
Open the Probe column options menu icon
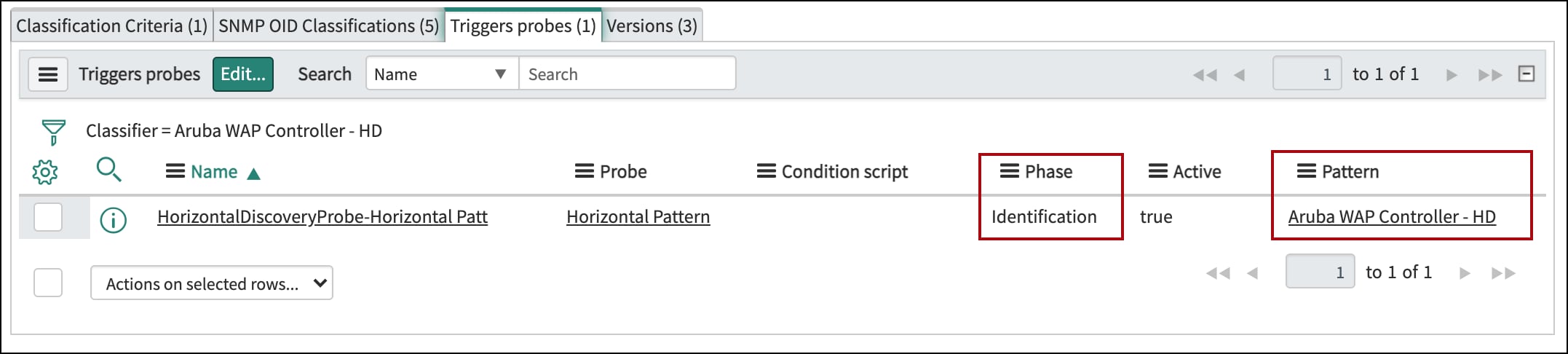(584, 171)
